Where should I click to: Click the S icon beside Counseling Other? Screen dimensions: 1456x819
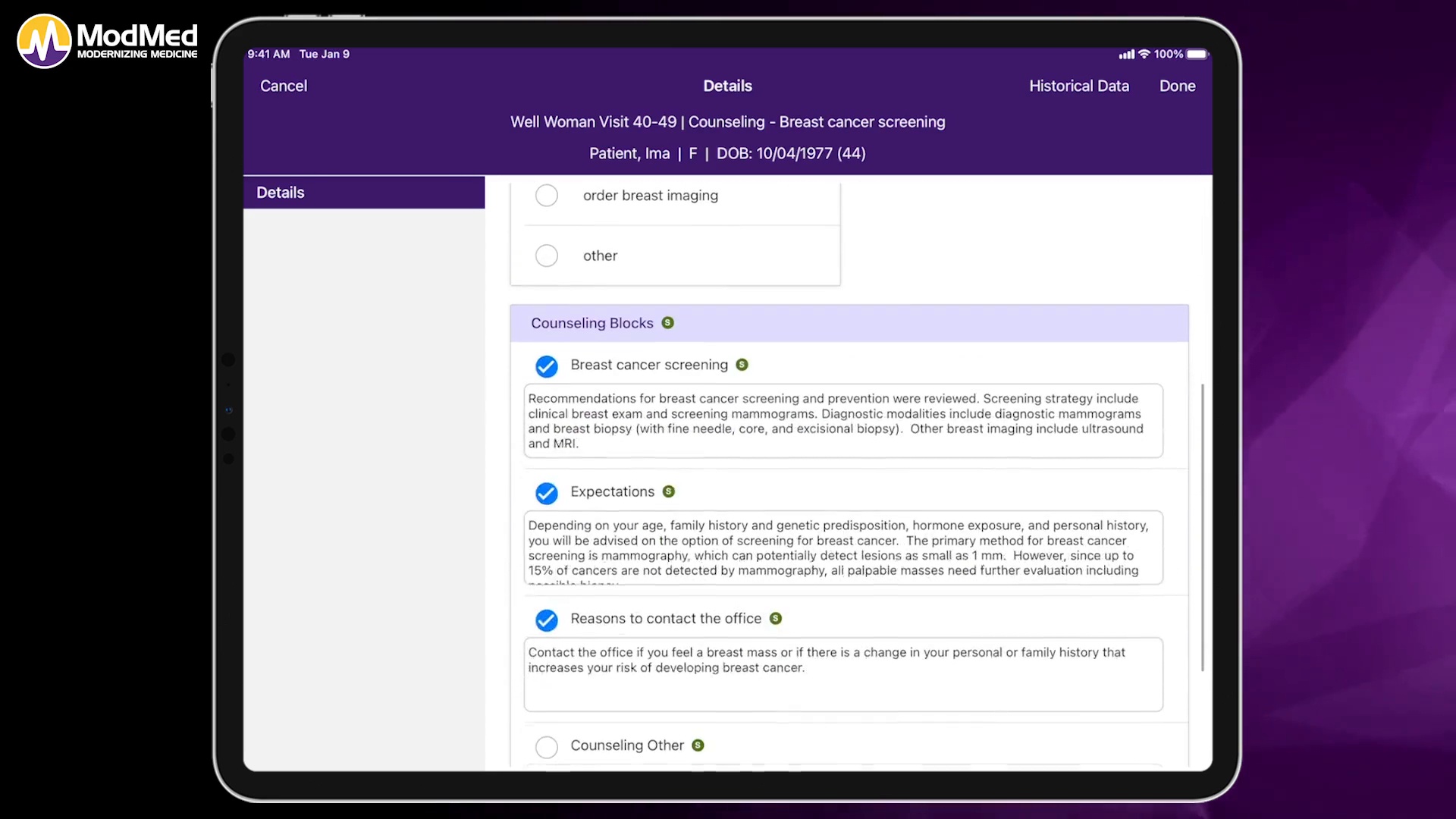tap(697, 745)
